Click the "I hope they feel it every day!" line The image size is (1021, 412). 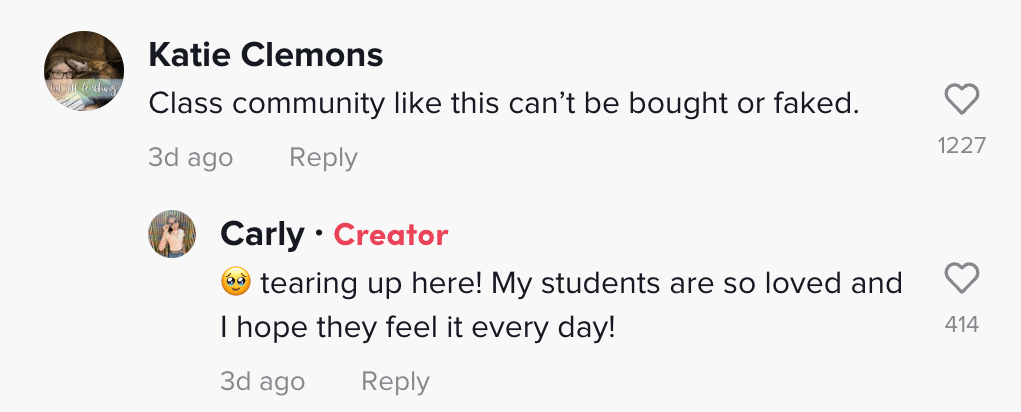click(418, 326)
